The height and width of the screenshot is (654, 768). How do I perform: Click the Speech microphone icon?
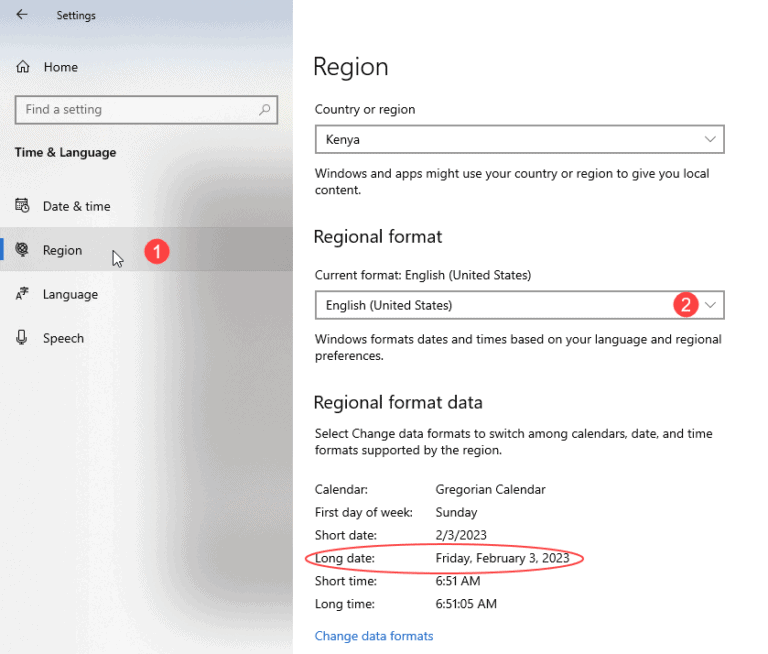22,338
